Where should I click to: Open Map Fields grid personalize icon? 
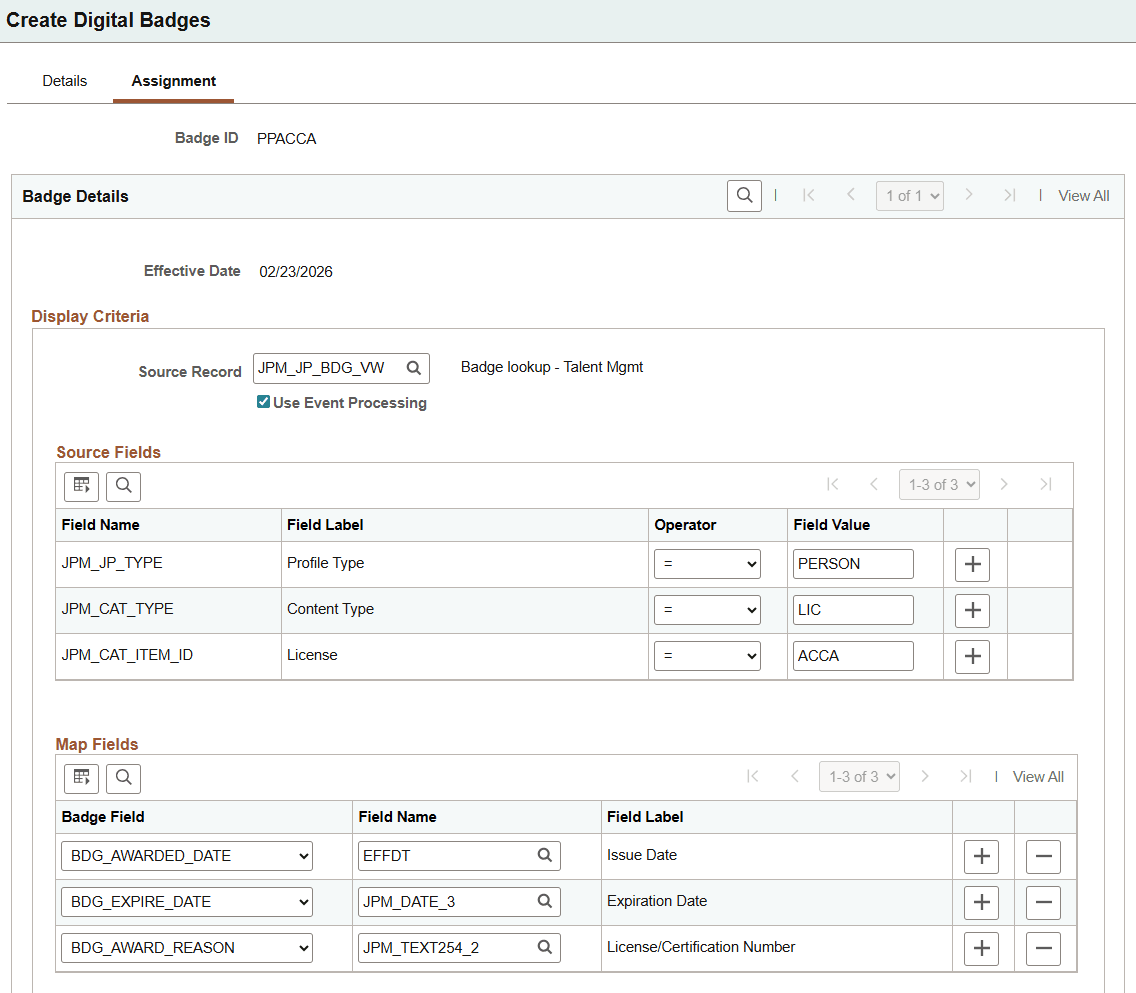(81, 778)
